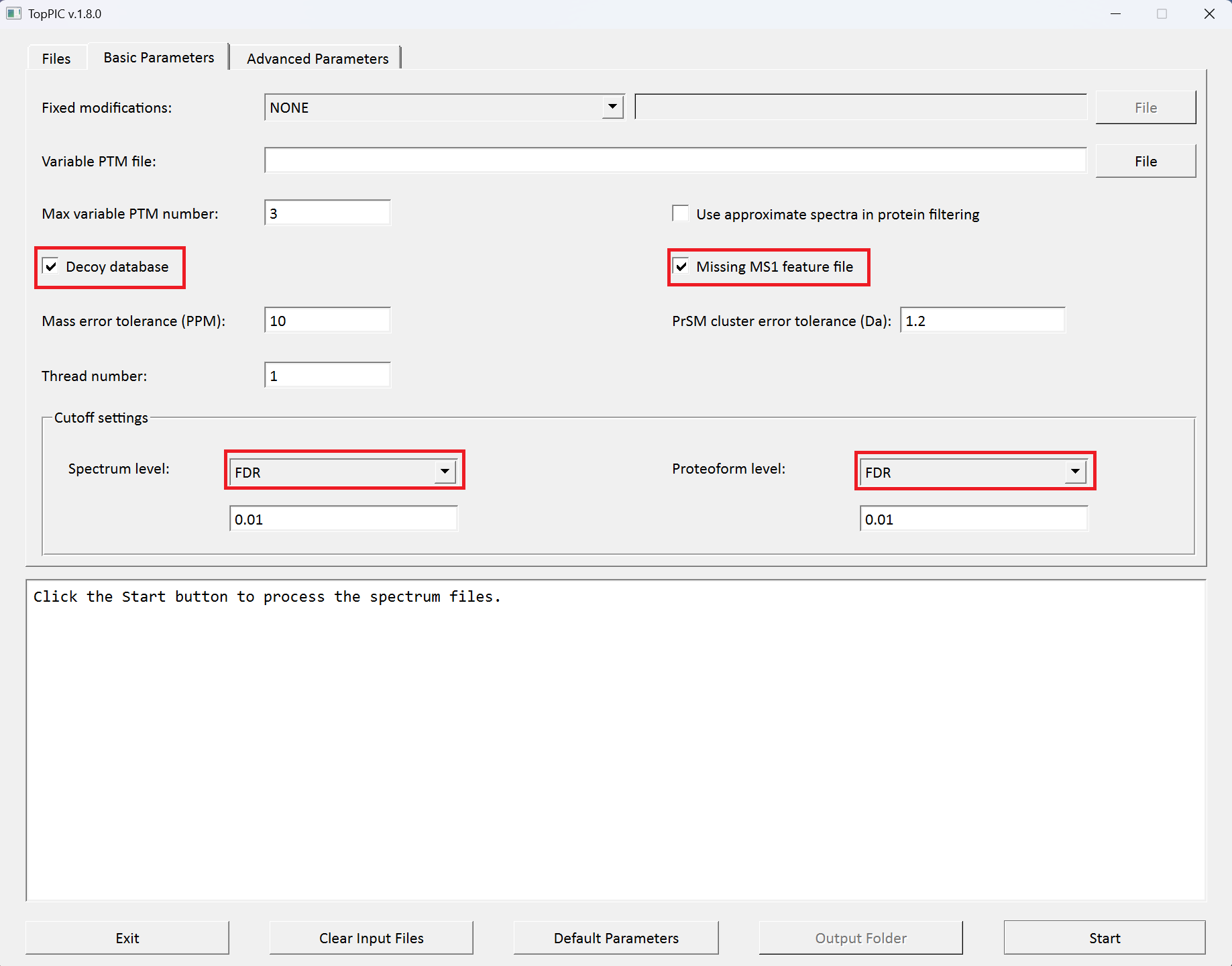
Task: Enable the Decoy database checkbox
Action: 51,267
